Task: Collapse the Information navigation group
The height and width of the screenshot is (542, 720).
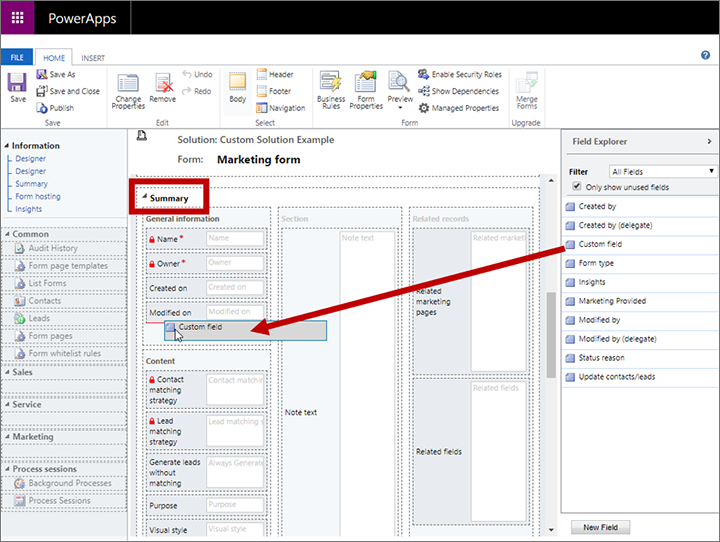Action: (7, 146)
